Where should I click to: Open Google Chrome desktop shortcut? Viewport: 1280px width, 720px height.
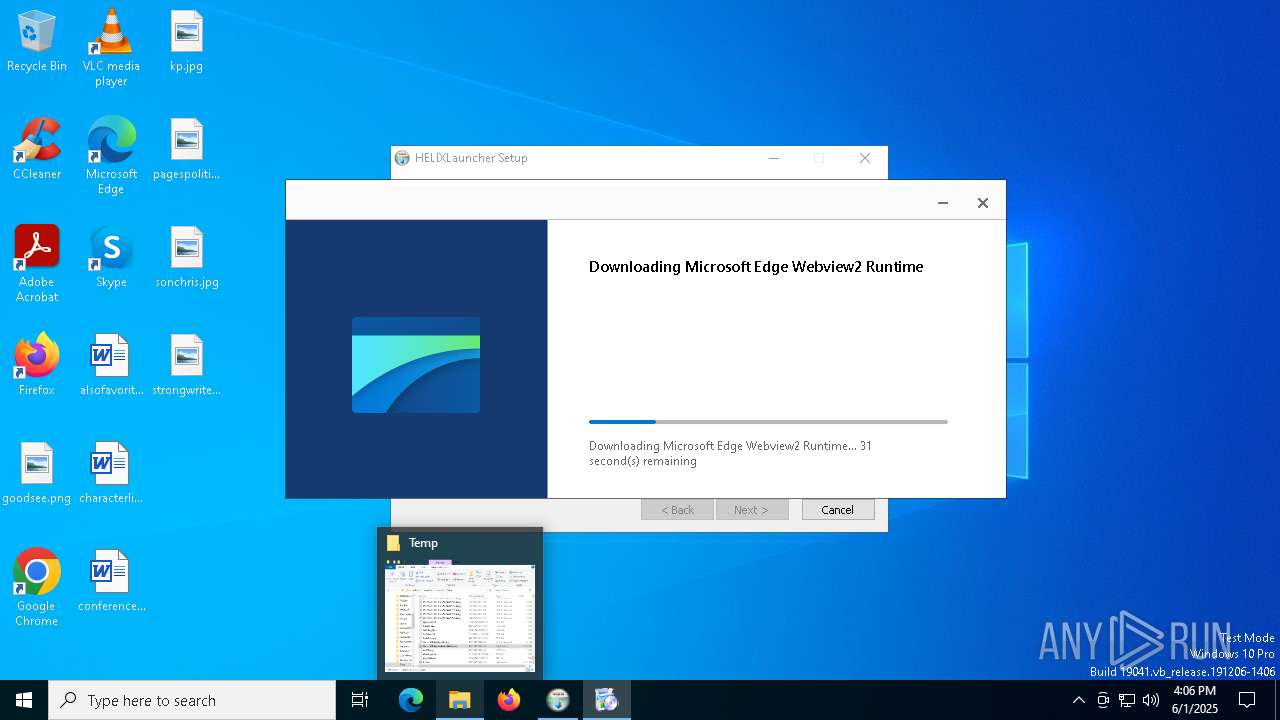pos(37,588)
